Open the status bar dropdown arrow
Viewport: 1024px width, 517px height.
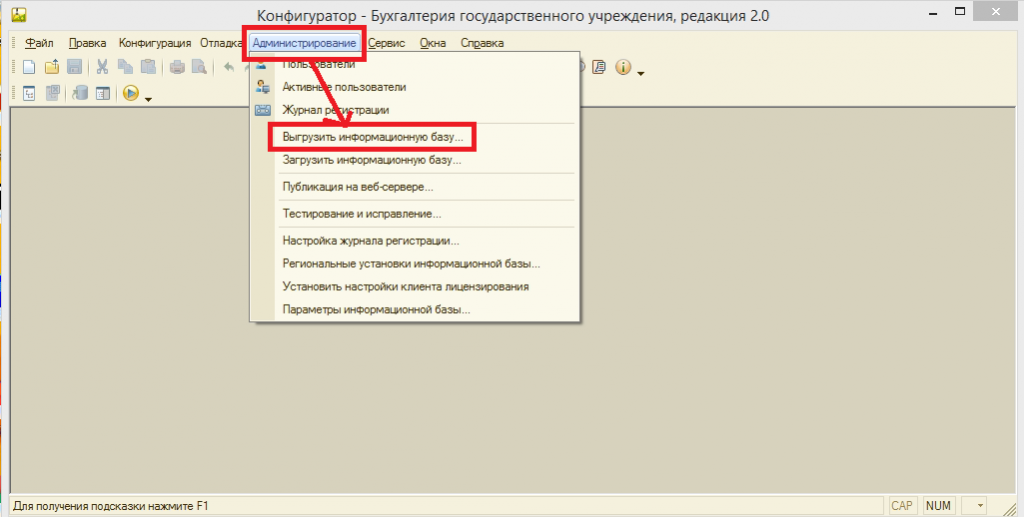(979, 506)
